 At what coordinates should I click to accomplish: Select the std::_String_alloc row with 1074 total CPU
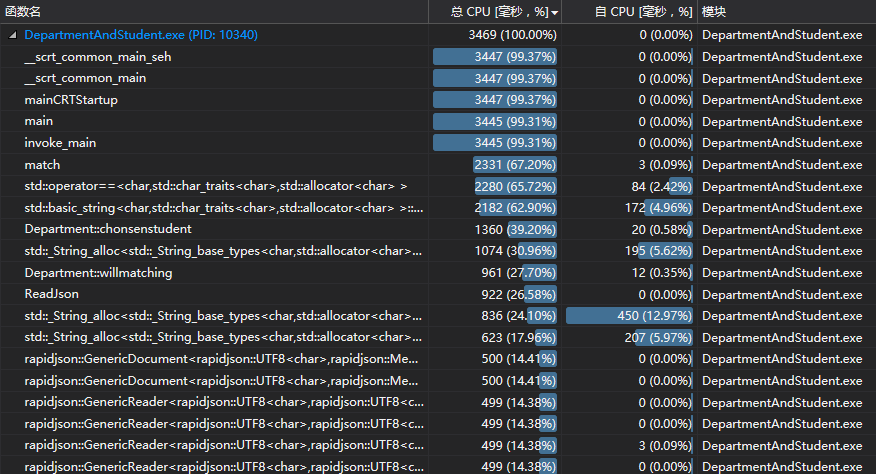(x=438, y=251)
